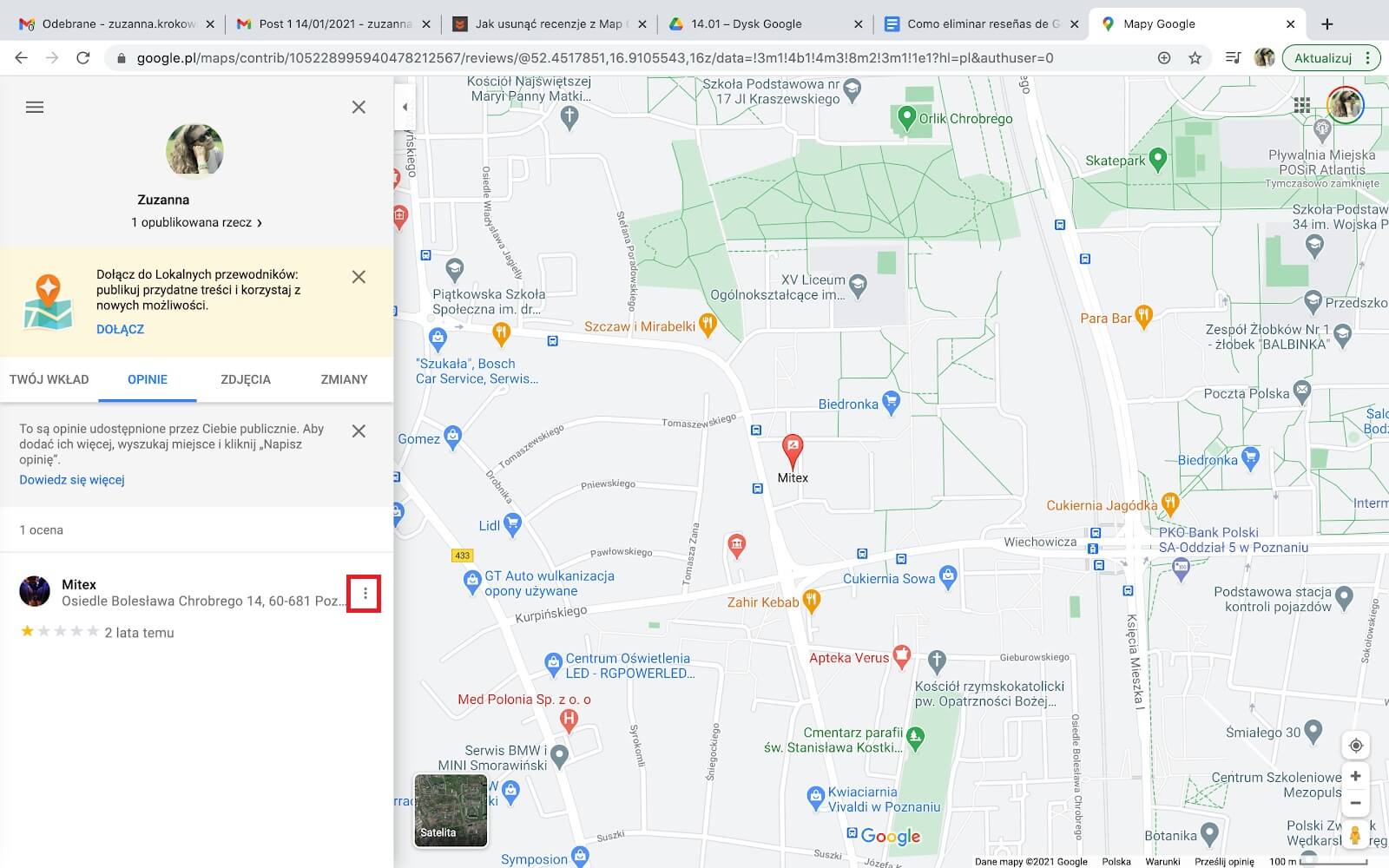Open browser media control icon
Image resolution: width=1389 pixels, height=868 pixels.
tap(1233, 58)
